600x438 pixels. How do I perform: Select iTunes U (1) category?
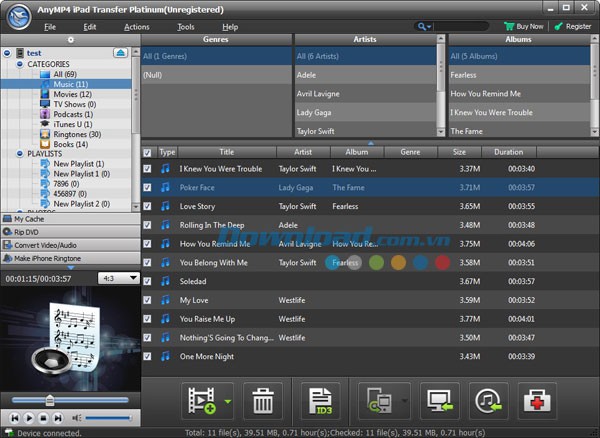73,124
